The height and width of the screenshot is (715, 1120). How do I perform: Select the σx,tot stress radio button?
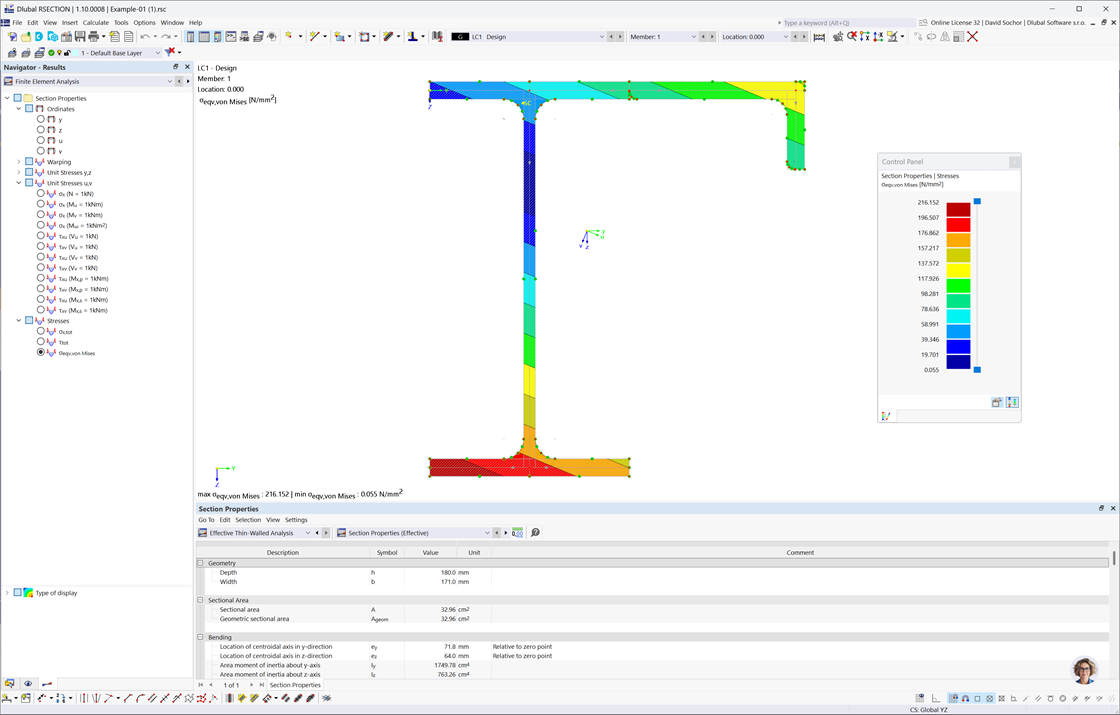[41, 331]
